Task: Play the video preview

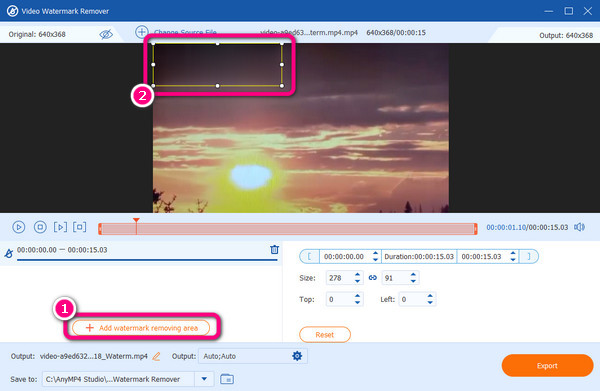Action: point(18,227)
